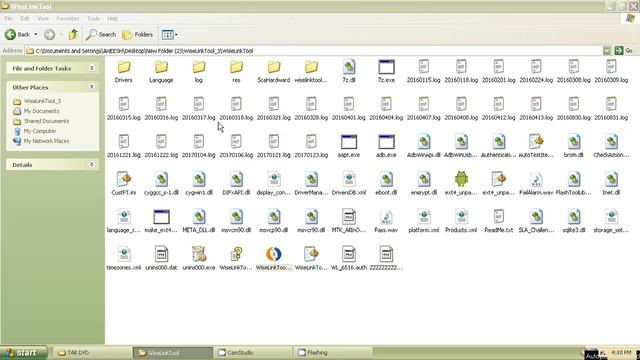Open the Start menu
This screenshot has width=640, height=360.
pyautogui.click(x=24, y=353)
